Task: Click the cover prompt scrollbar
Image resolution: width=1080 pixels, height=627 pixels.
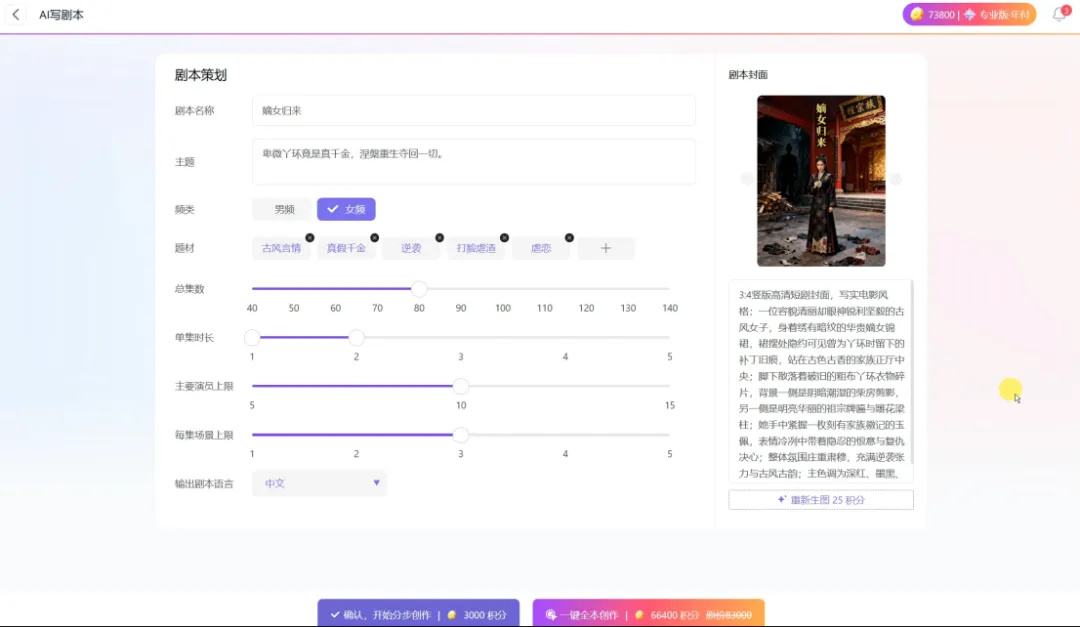Action: point(911,372)
